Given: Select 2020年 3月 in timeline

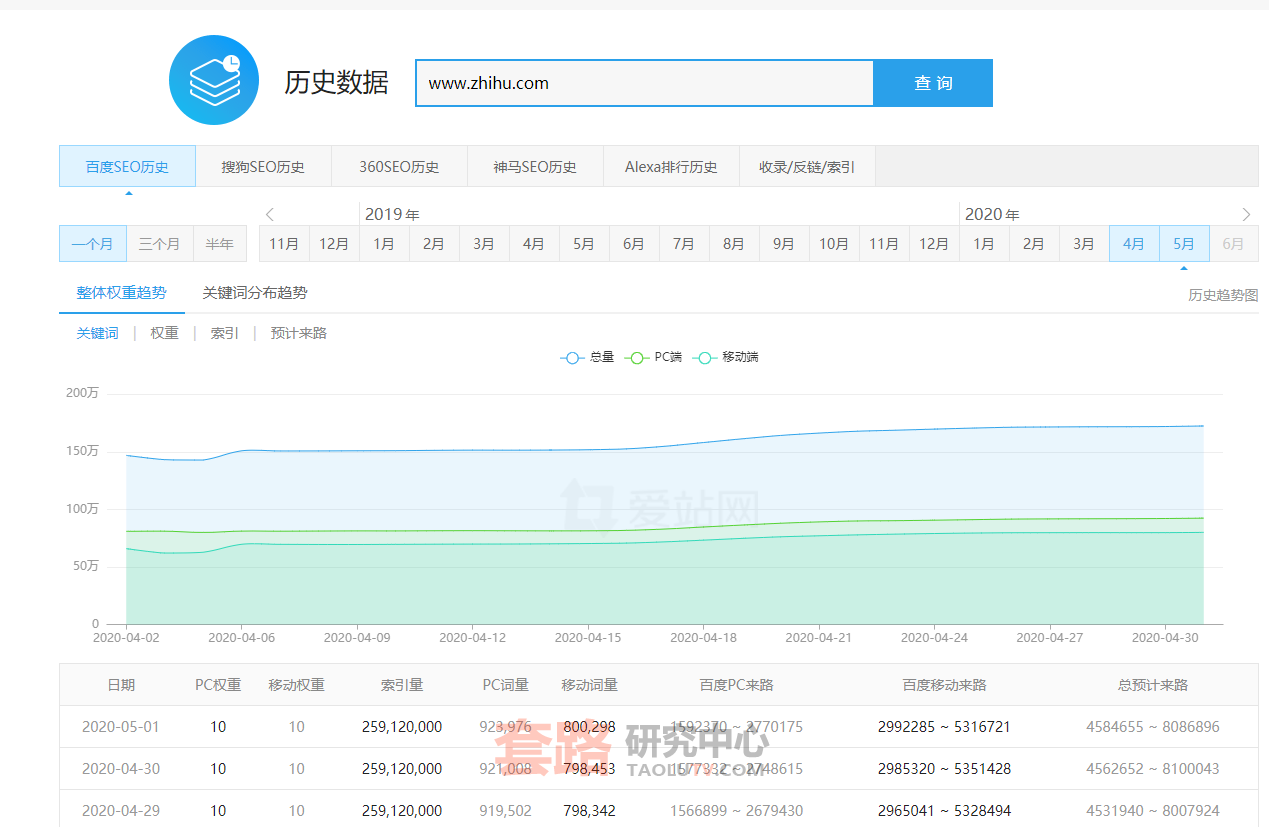Looking at the screenshot, I should pyautogui.click(x=1084, y=243).
